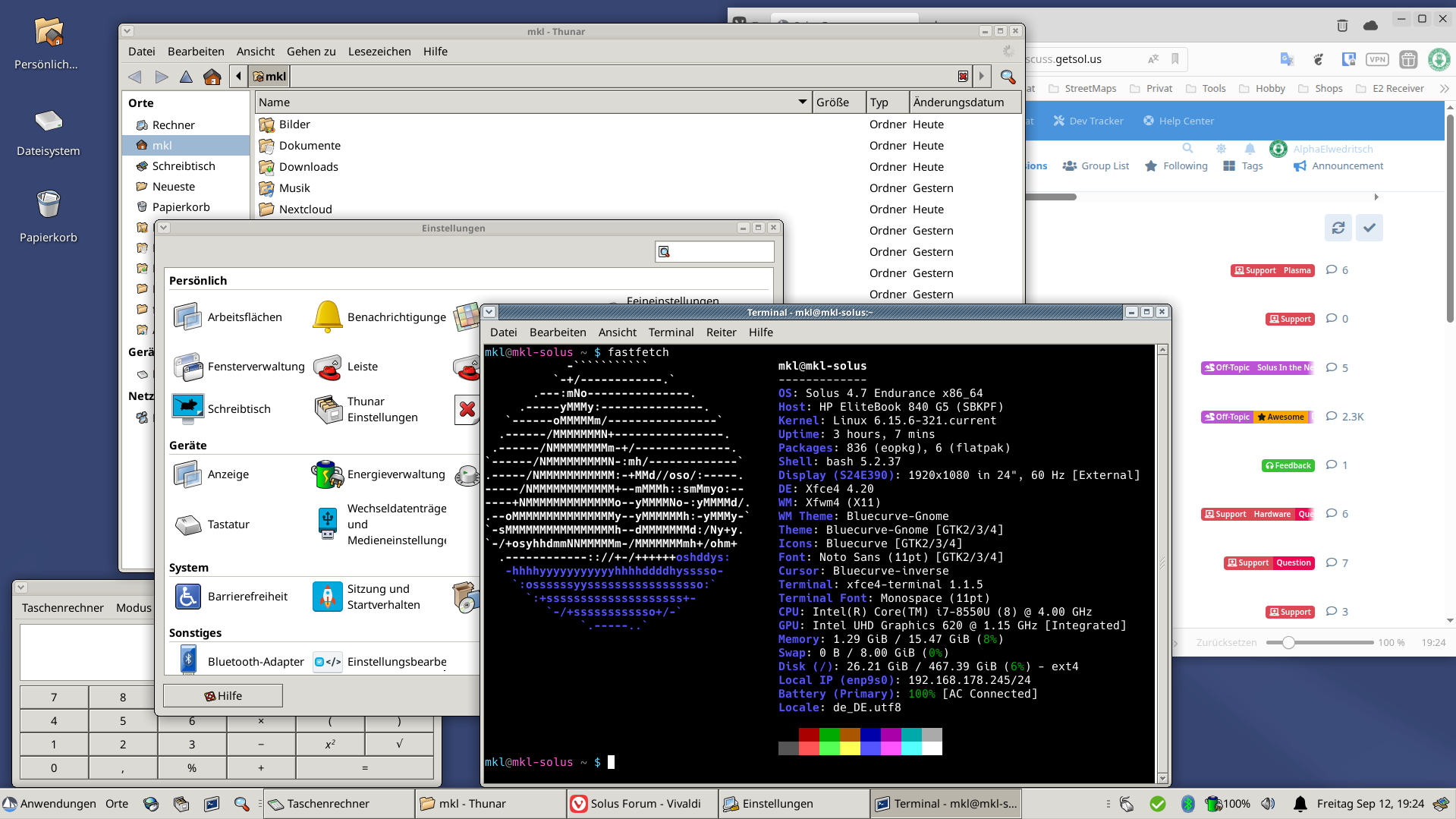Switch to Solus Forum - Vivaldi taskbar button
This screenshot has width=1456, height=819.
(x=642, y=804)
